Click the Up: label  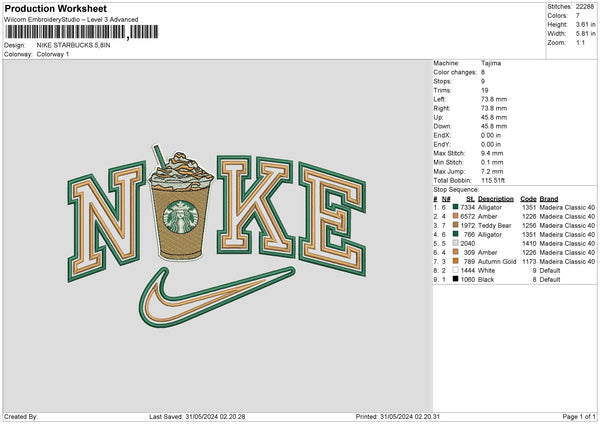pyautogui.click(x=438, y=117)
